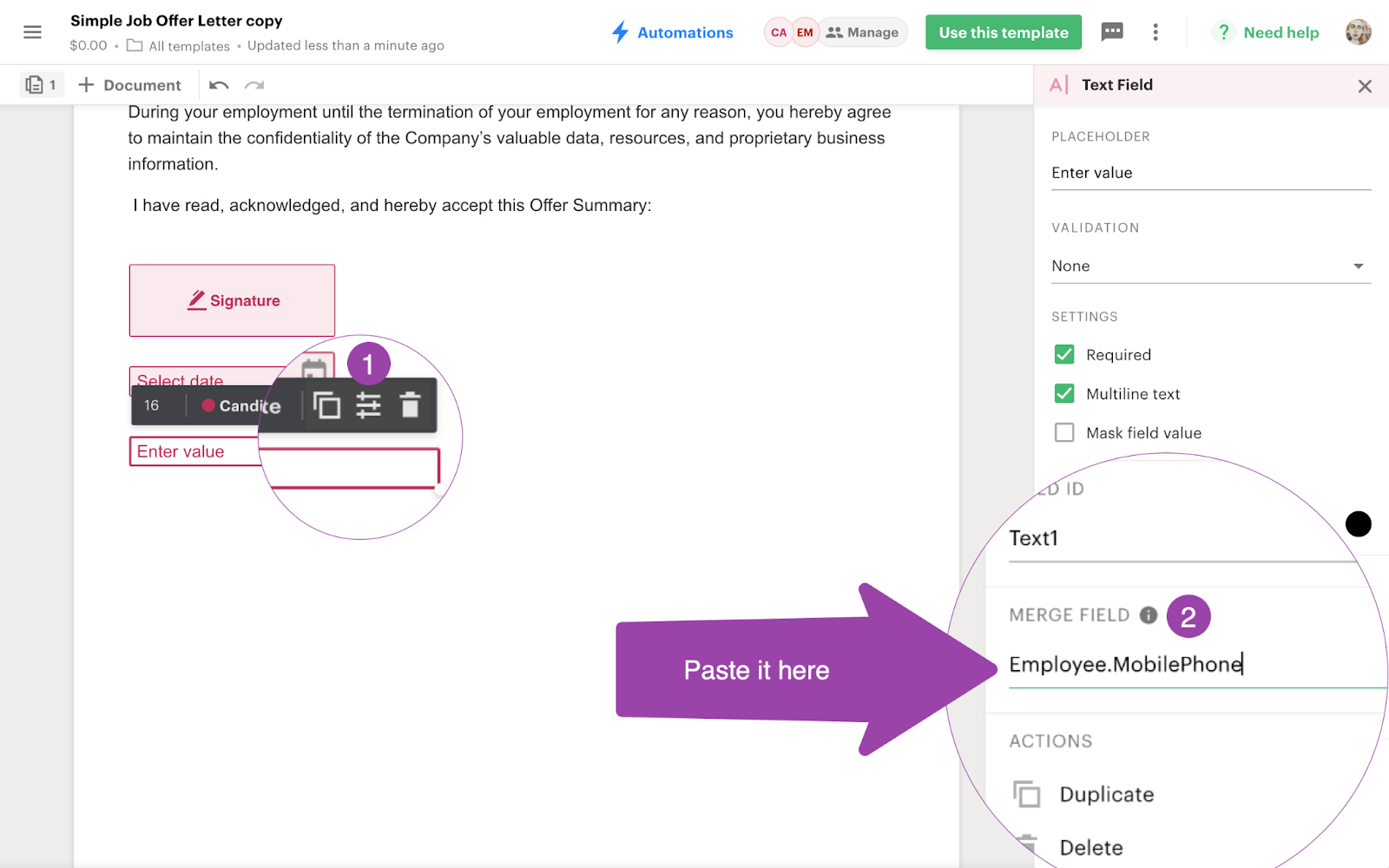The width and height of the screenshot is (1389, 868).
Task: Click the Signature field in document
Action: [232, 300]
